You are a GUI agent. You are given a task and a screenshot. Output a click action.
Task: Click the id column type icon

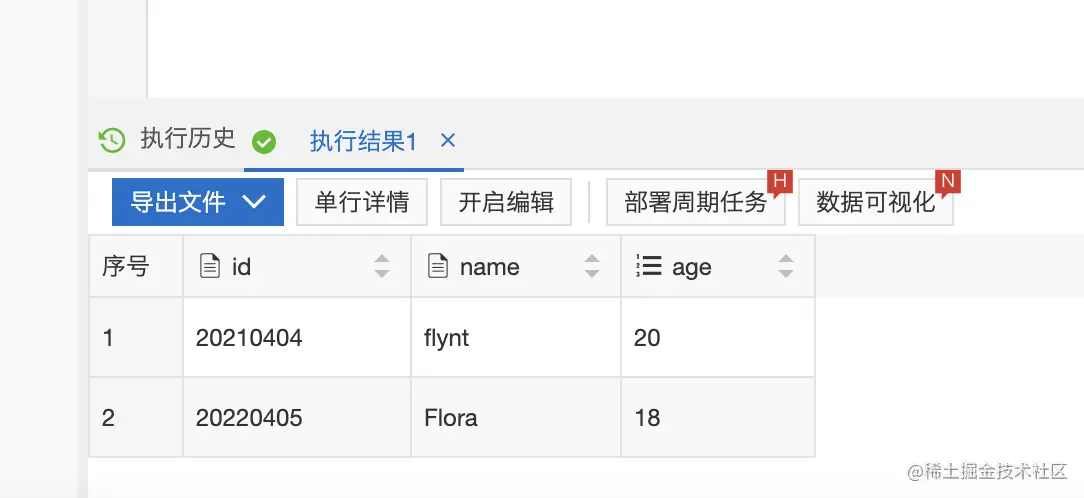tap(210, 266)
